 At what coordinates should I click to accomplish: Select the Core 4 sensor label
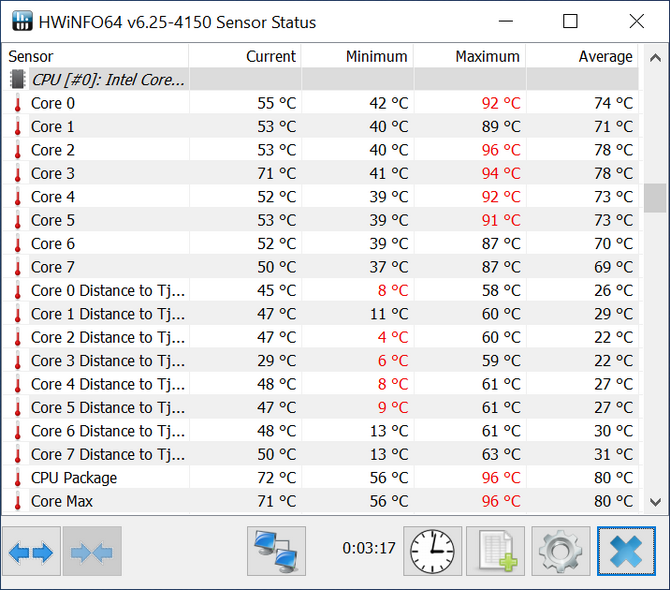click(53, 197)
